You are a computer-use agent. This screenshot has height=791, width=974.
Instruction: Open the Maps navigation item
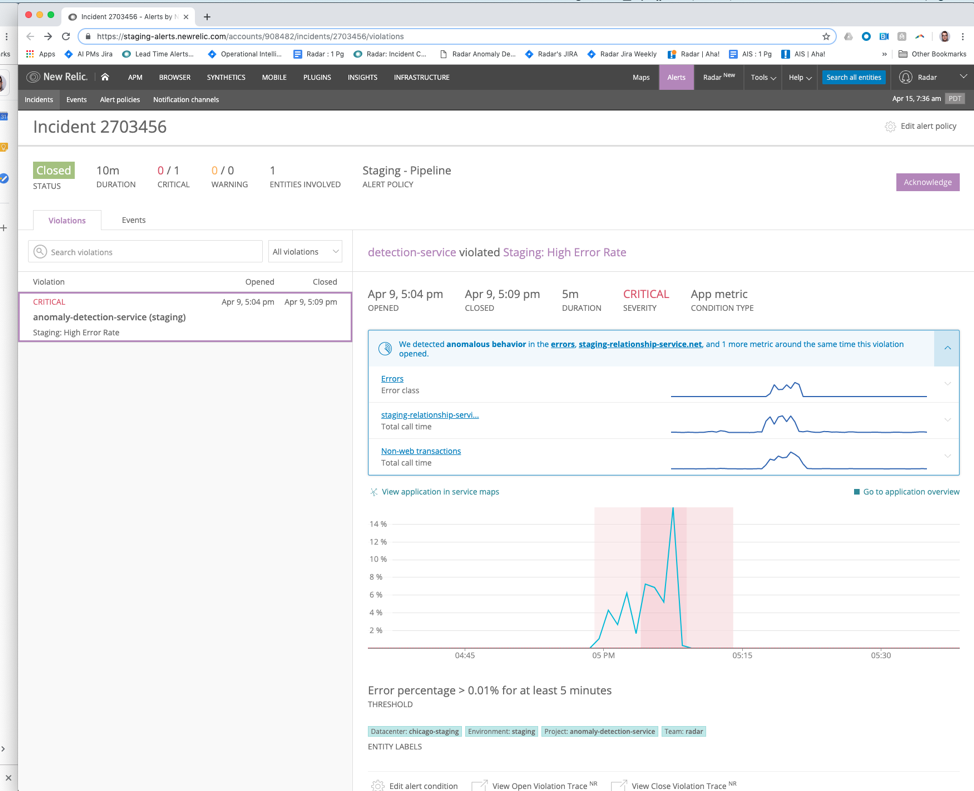coord(641,78)
